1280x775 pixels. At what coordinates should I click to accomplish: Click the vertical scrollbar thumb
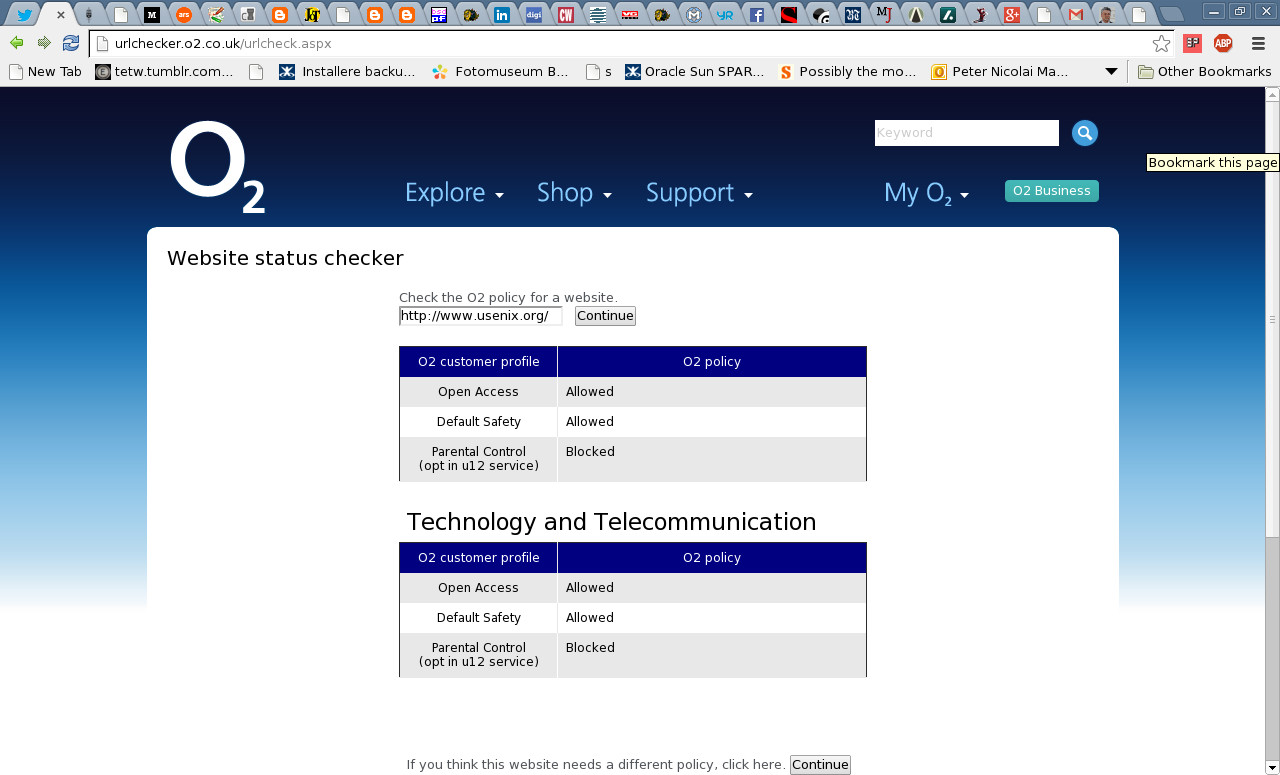pyautogui.click(x=1272, y=319)
